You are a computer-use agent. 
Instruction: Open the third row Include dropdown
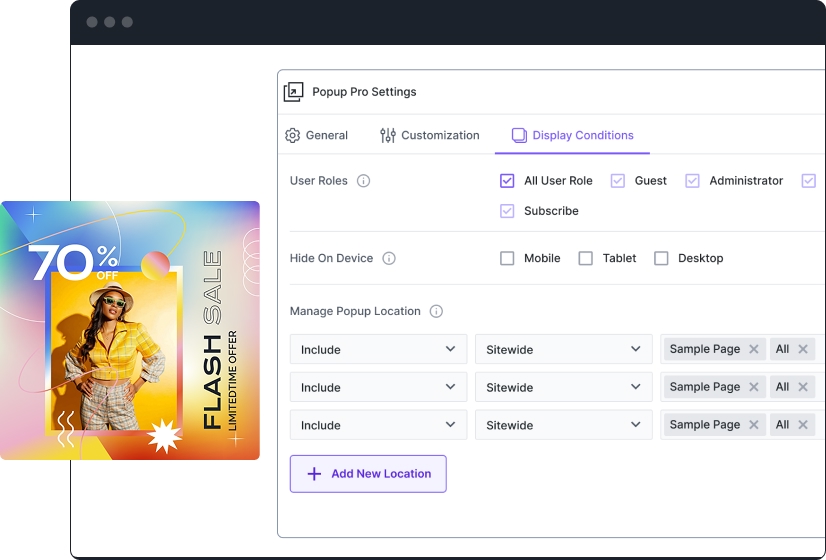[378, 425]
